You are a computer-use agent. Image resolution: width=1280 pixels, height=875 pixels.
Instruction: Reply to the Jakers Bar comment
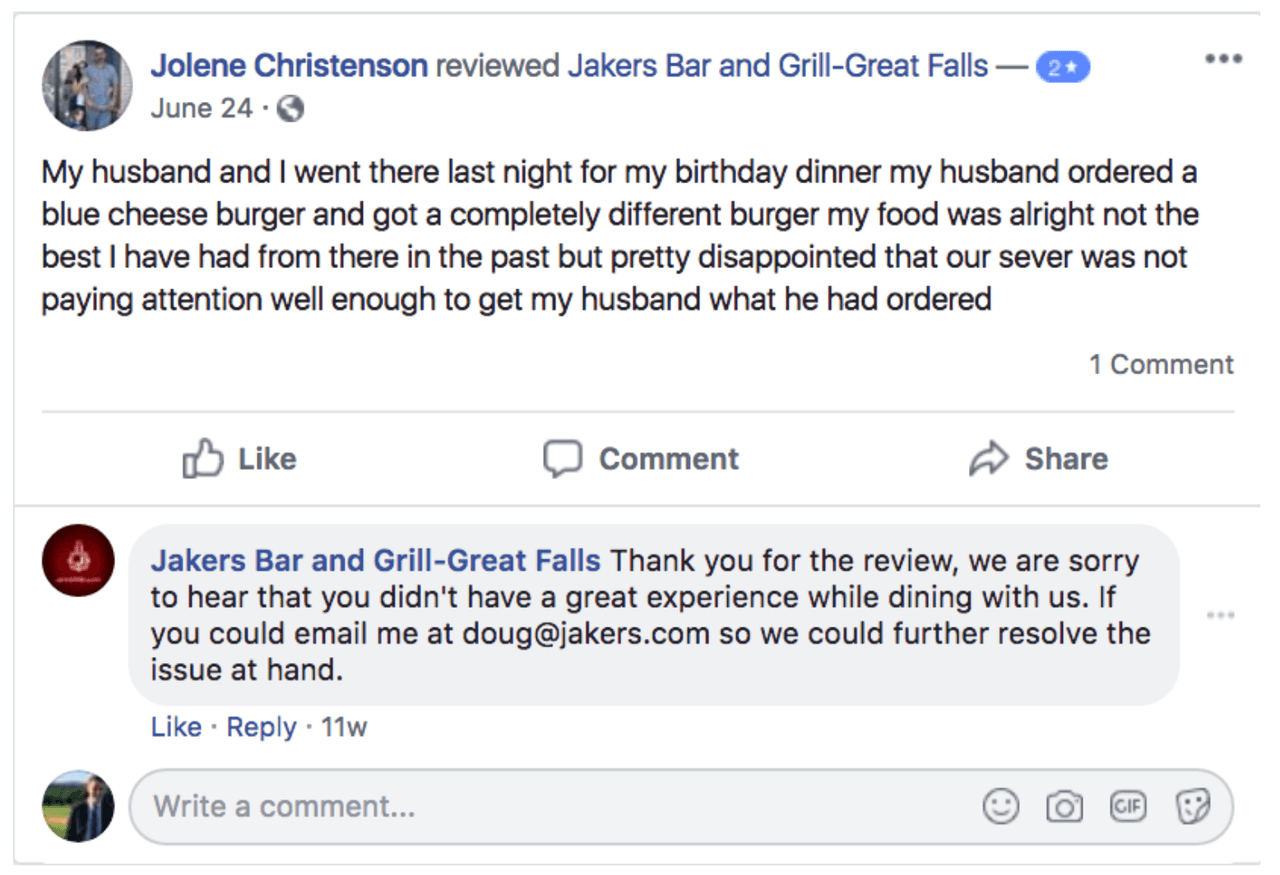(x=261, y=727)
